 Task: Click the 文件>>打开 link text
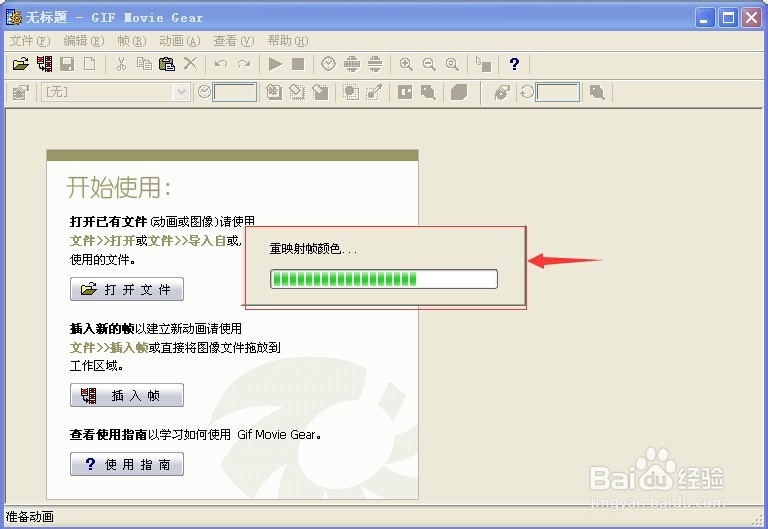tap(102, 241)
